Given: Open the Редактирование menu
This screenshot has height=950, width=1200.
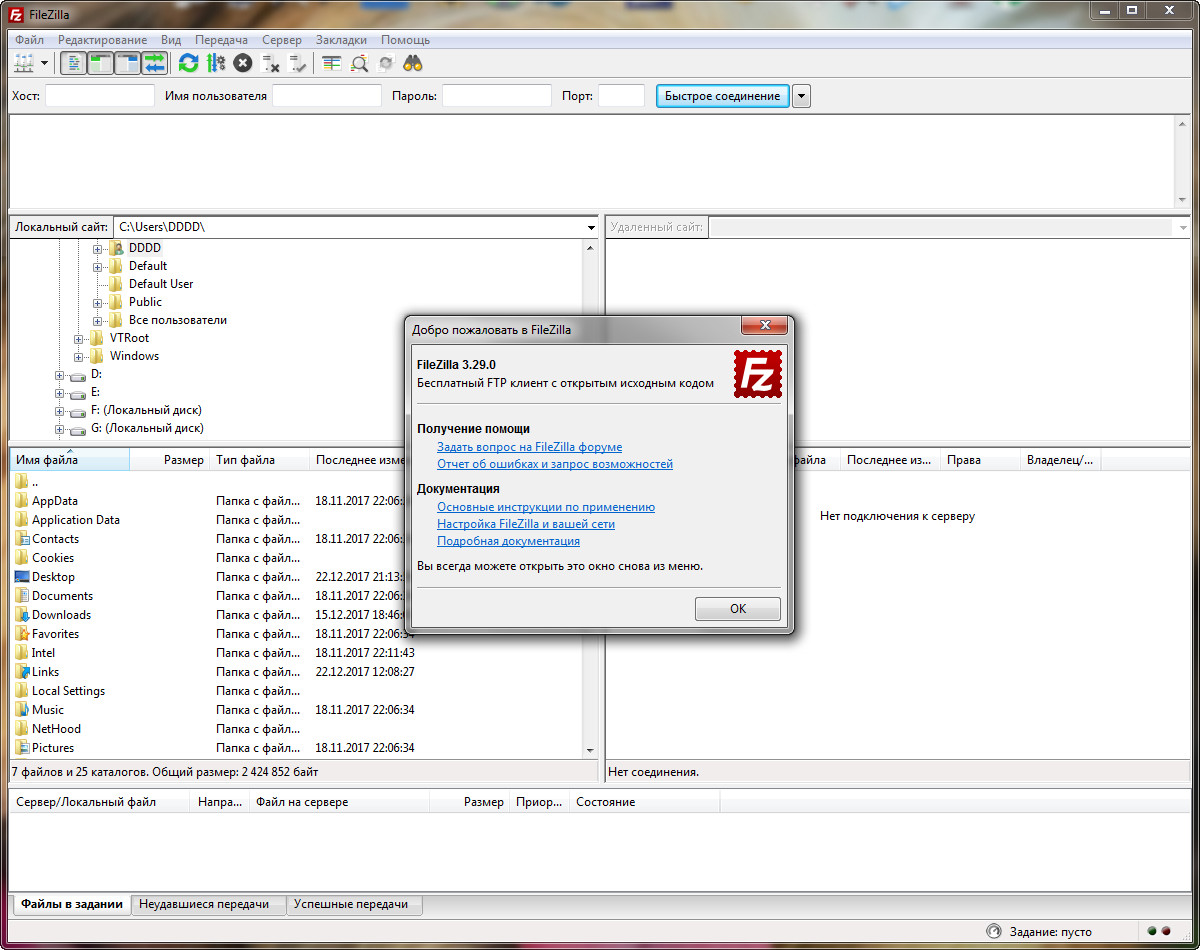Looking at the screenshot, I should (102, 40).
